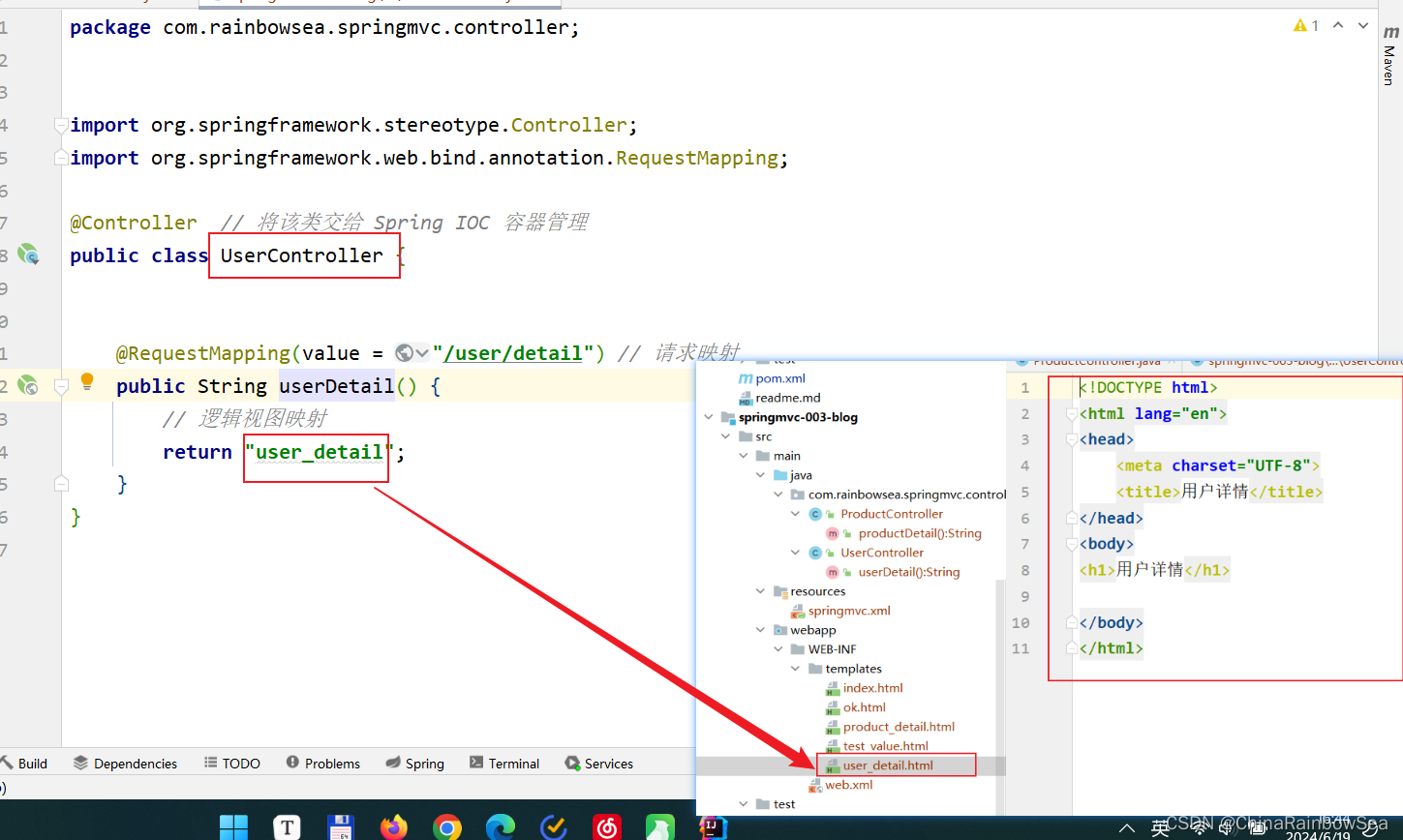Click the "user_detail" return string

click(320, 452)
